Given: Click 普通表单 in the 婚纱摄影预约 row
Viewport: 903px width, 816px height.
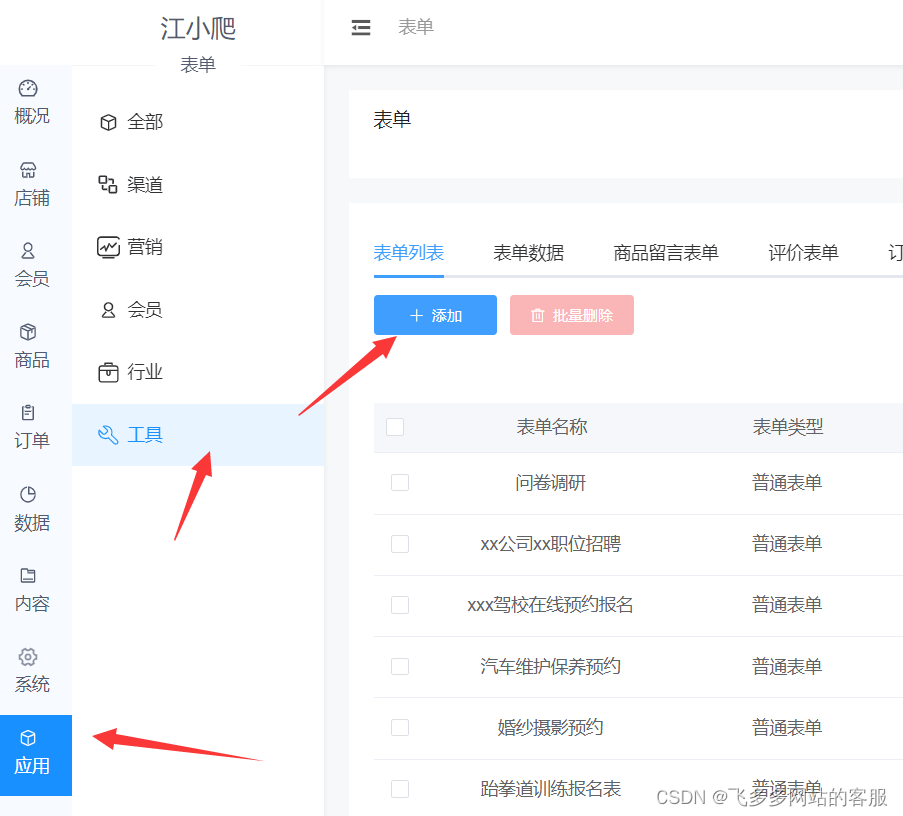Looking at the screenshot, I should 787,727.
